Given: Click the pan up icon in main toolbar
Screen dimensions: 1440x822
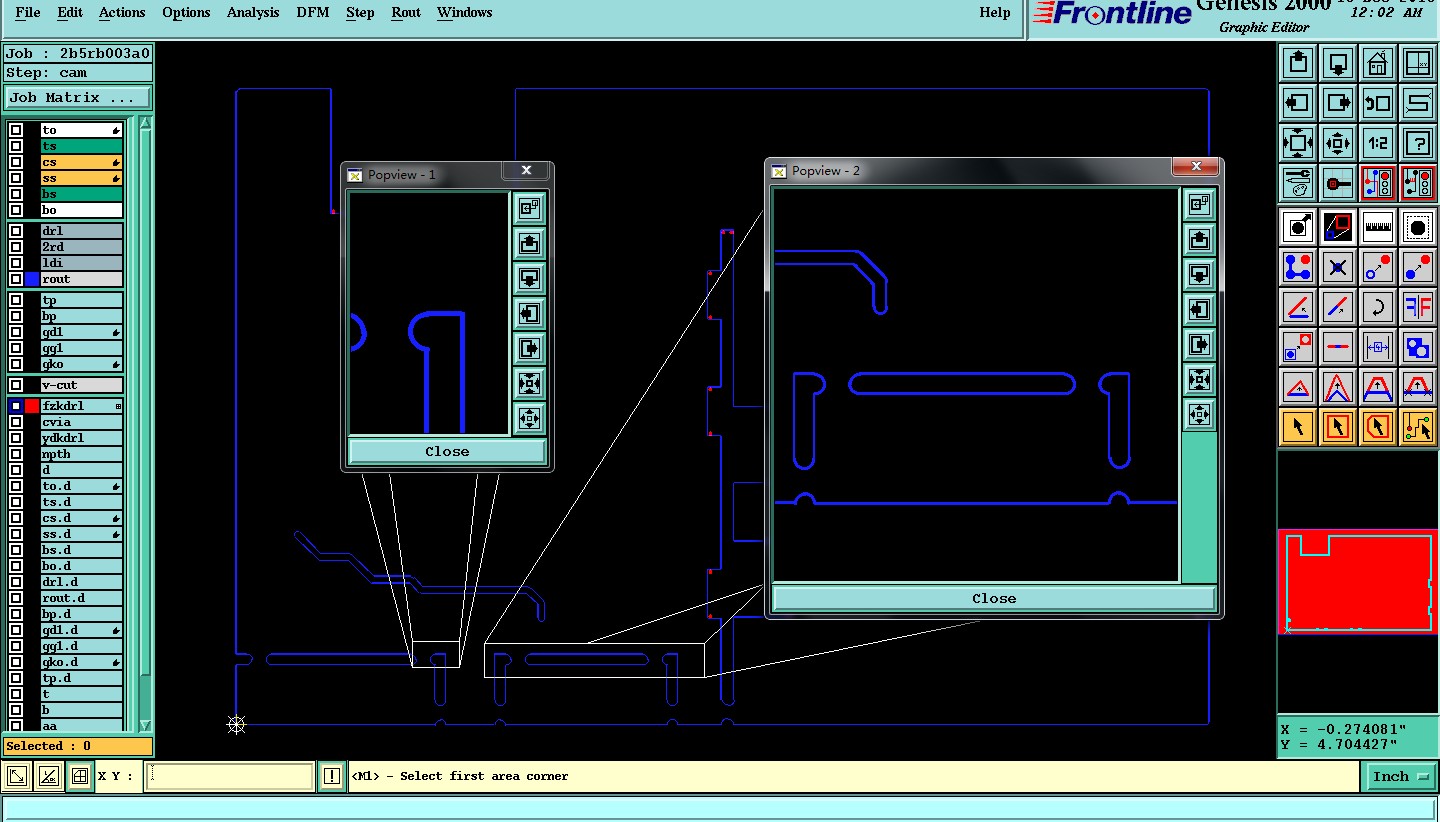Looking at the screenshot, I should 1298,63.
